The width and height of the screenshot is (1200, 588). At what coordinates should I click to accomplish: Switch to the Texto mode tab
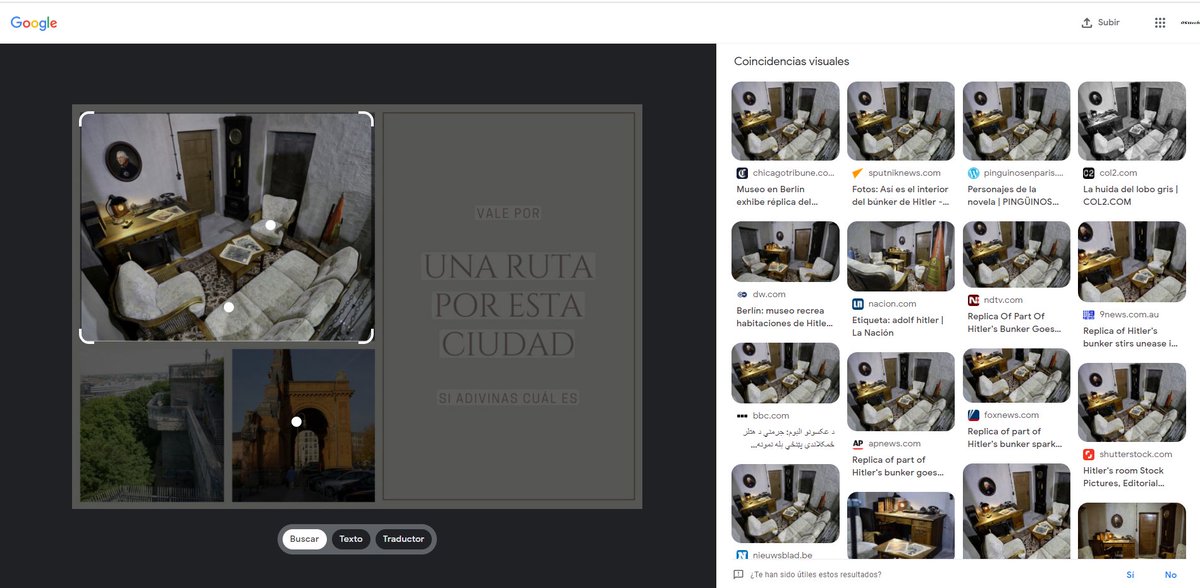[351, 539]
